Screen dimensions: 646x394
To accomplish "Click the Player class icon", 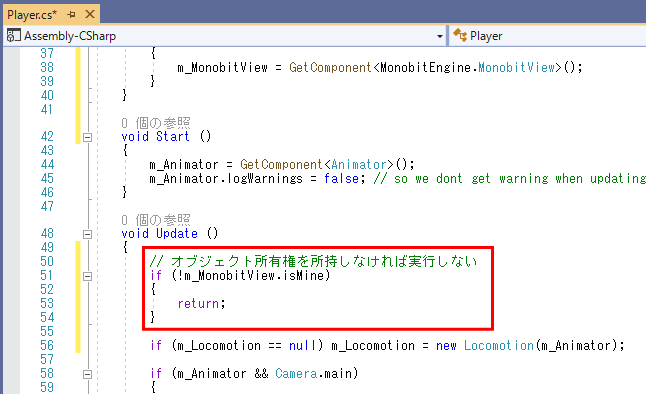I will coord(460,35).
